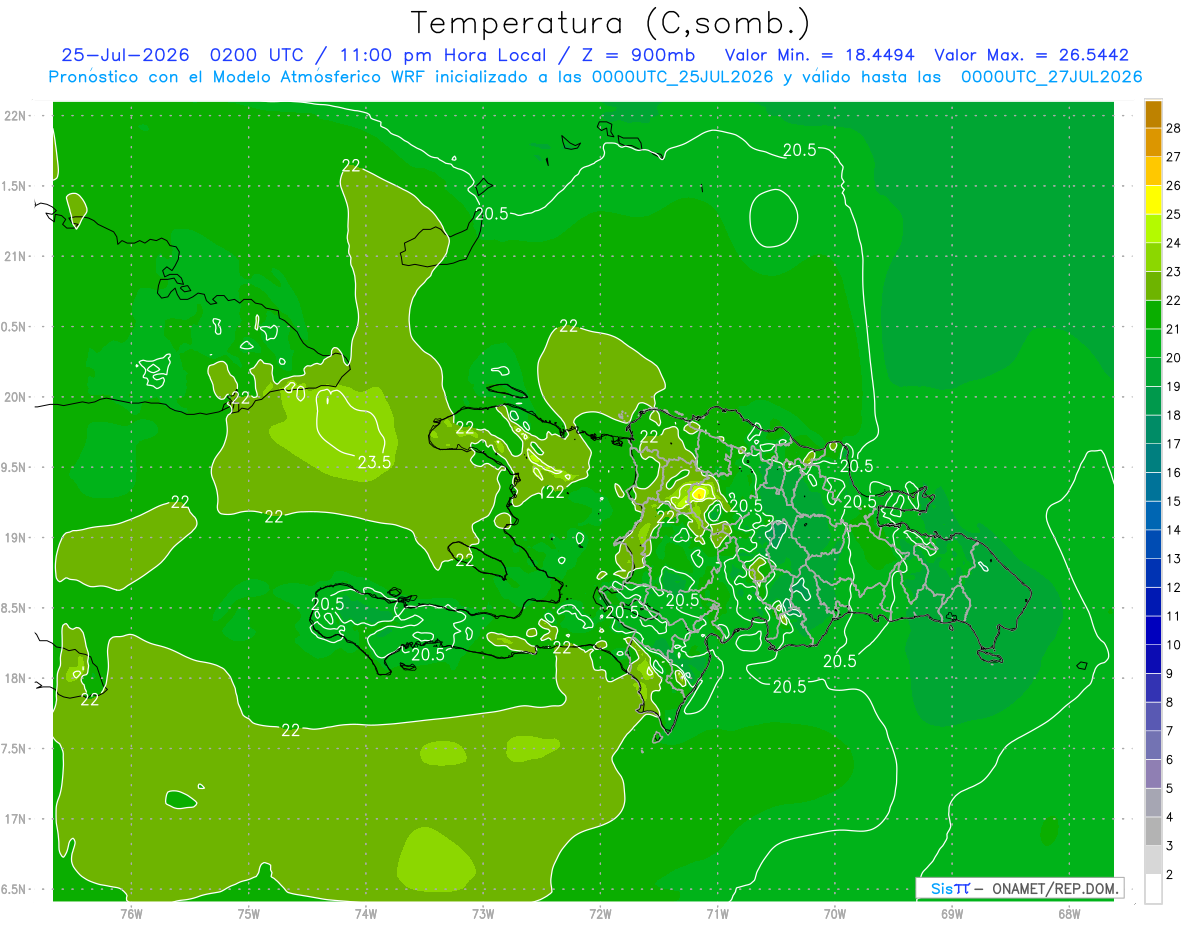
Task: Click the '21N' latitude axis label
Action: pyautogui.click(x=14, y=256)
